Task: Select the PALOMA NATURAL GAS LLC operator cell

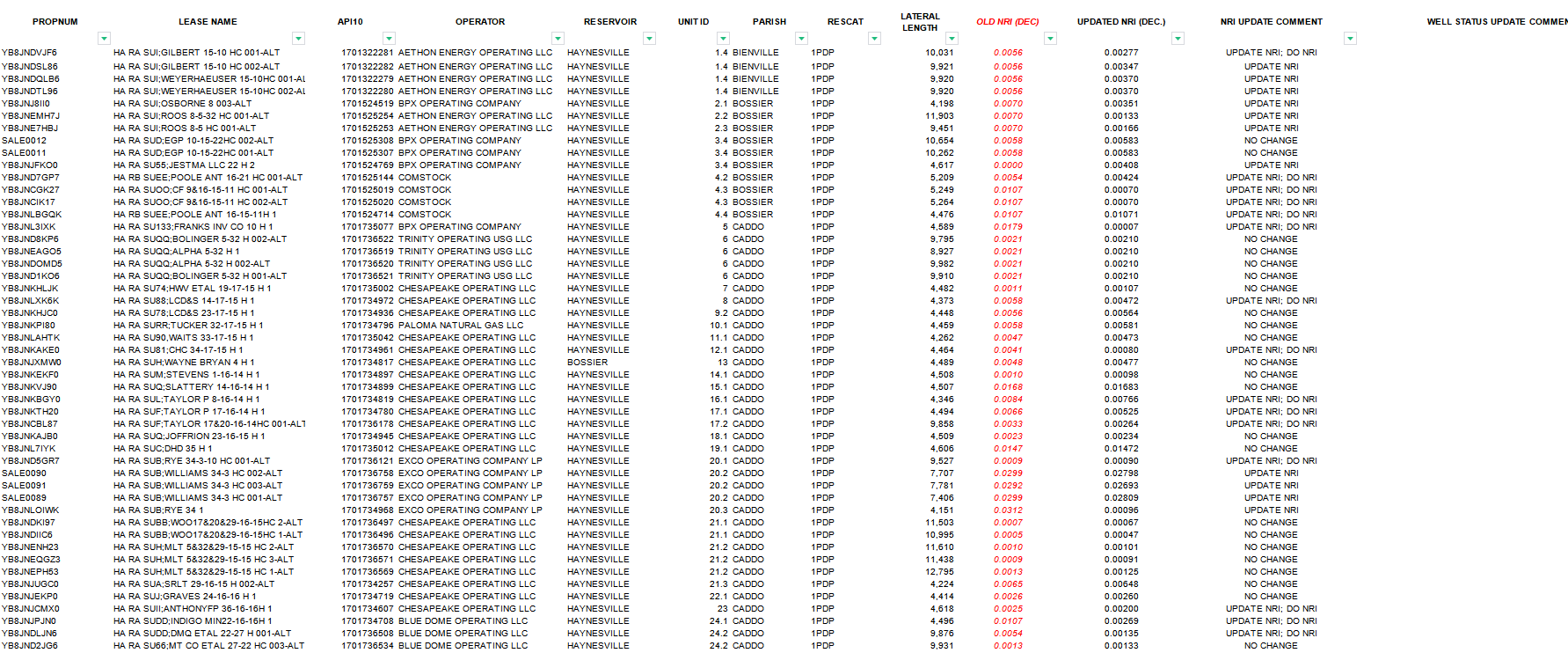Action: (461, 326)
